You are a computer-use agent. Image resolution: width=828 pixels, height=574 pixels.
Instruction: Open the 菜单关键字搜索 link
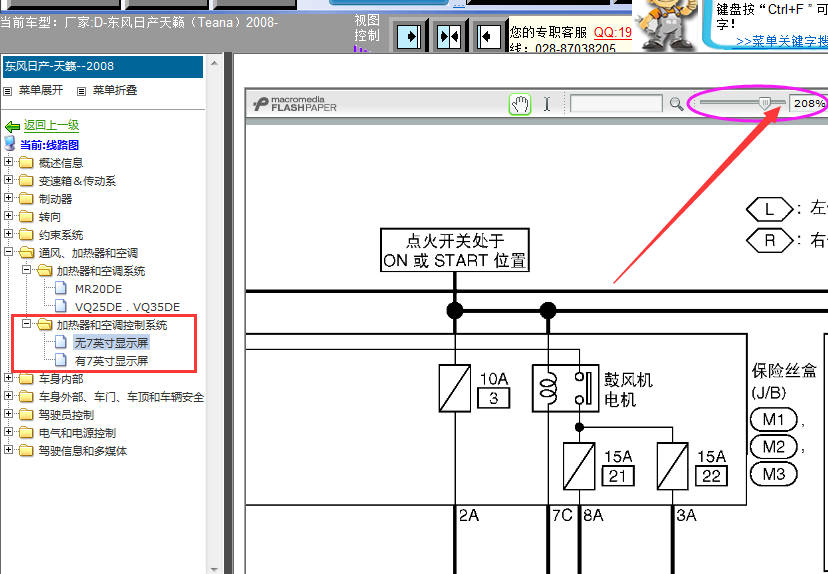[x=782, y=41]
